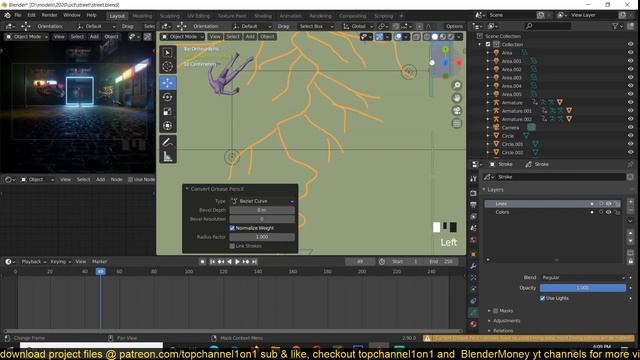Open the Render menu
This screenshot has height=360, width=640.
(49, 15)
